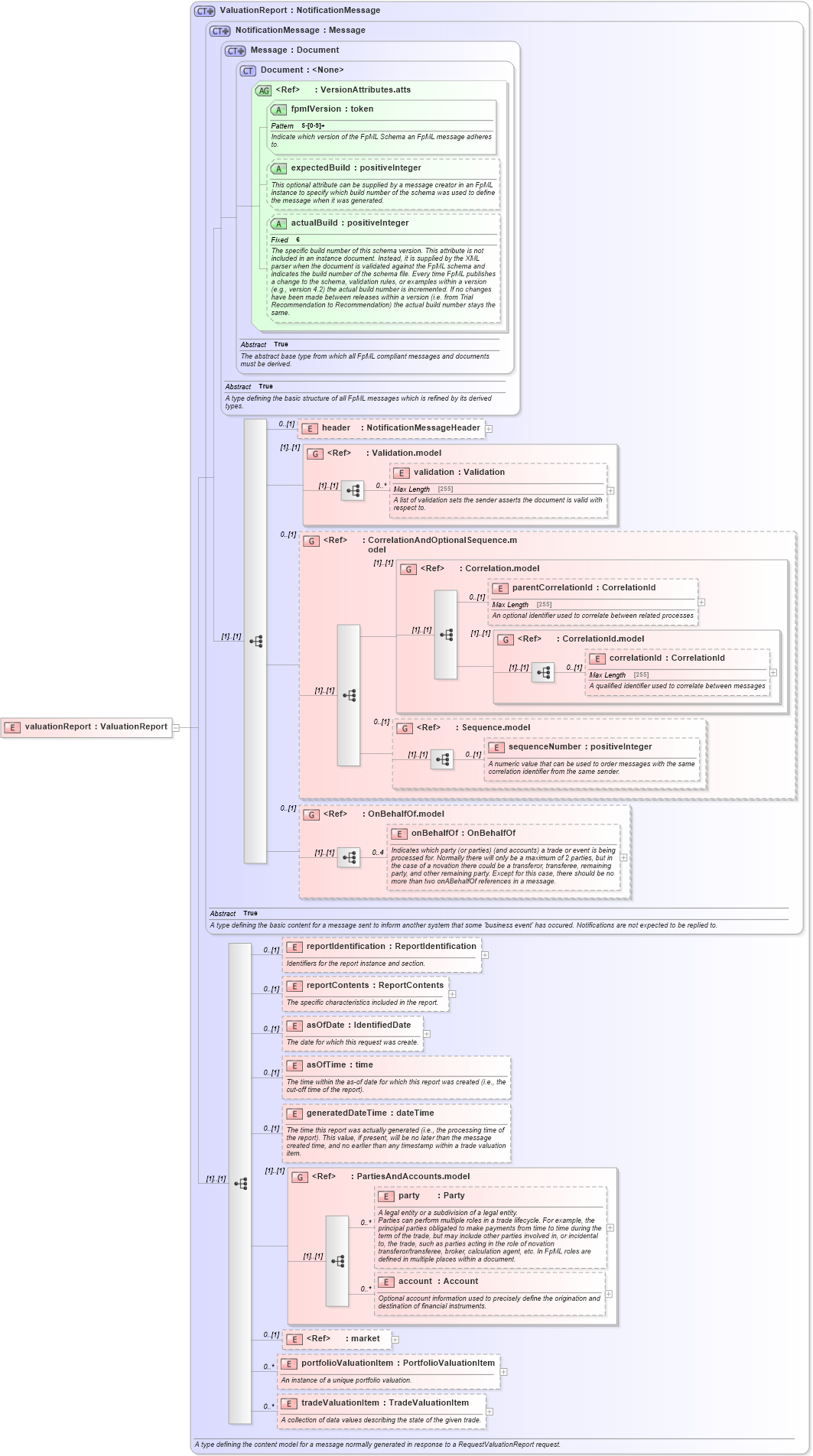Click the element icon of parentCorrelationId
Screen dimensions: 813x1456
click(500, 588)
